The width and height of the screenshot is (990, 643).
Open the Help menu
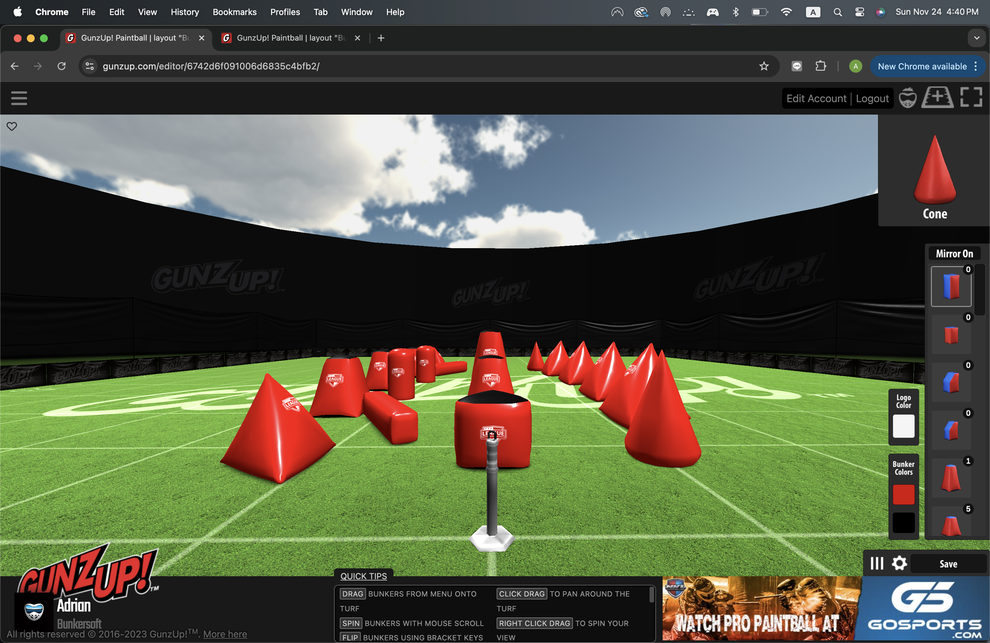(x=395, y=12)
